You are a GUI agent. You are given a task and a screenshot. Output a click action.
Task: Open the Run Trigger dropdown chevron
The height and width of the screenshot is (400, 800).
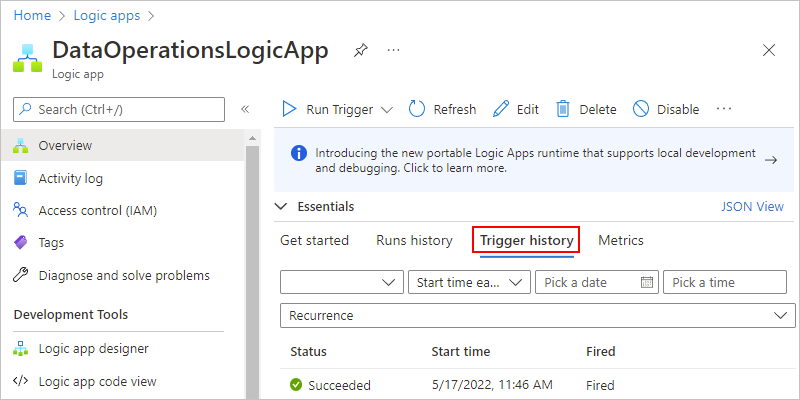pos(387,110)
